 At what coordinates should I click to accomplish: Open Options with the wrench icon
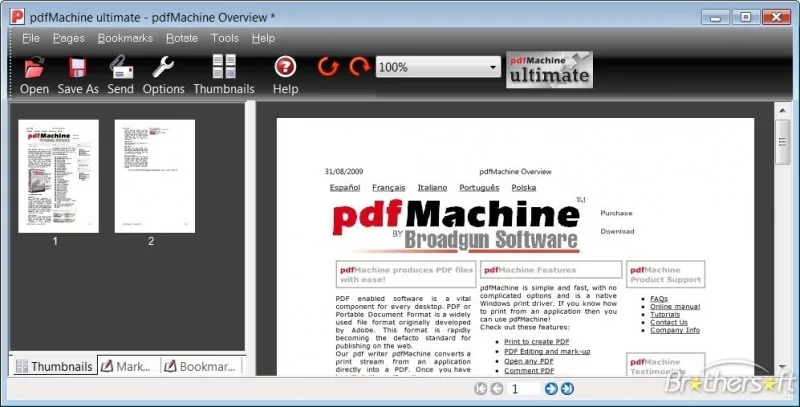pyautogui.click(x=163, y=67)
